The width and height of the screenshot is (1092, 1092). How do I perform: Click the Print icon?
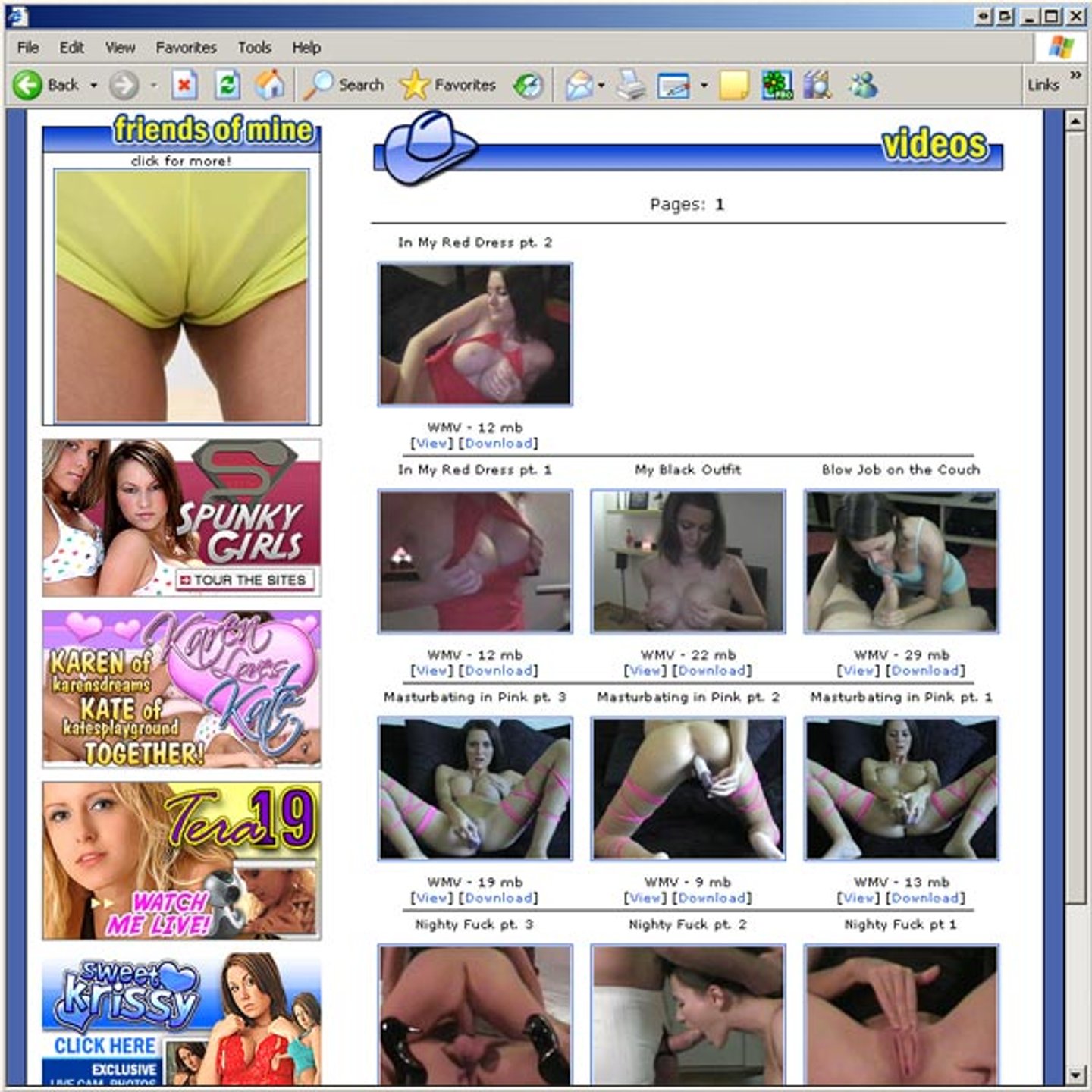[630, 85]
